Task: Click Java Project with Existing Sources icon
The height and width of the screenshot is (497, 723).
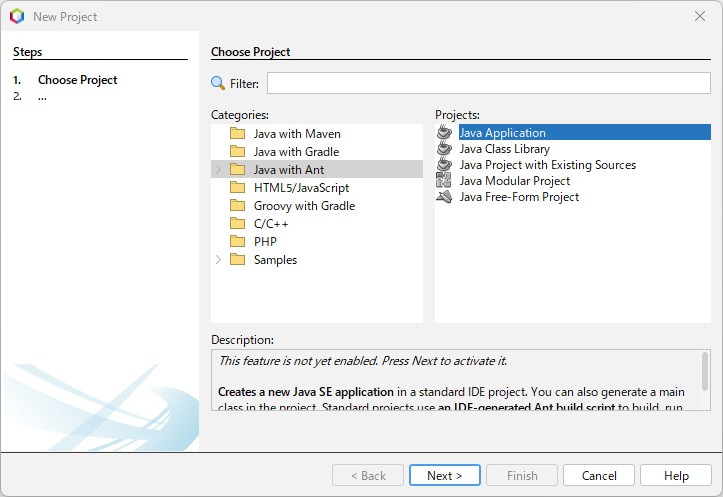Action: 444,165
